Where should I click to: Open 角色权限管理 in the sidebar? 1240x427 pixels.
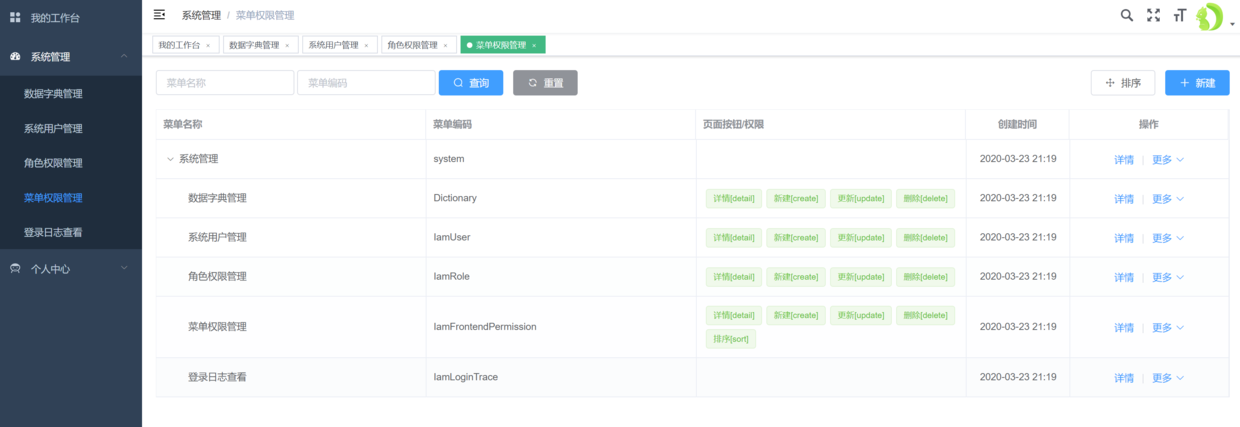click(71, 163)
